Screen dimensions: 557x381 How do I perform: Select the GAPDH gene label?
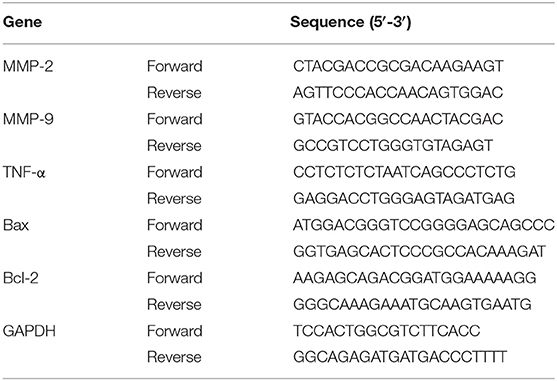click(x=29, y=331)
